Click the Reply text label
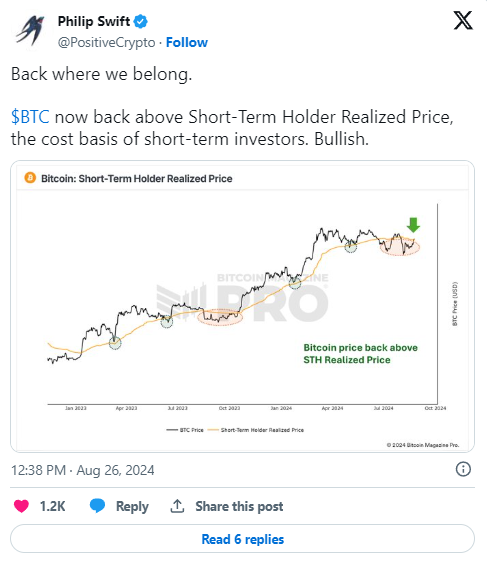 point(132,506)
